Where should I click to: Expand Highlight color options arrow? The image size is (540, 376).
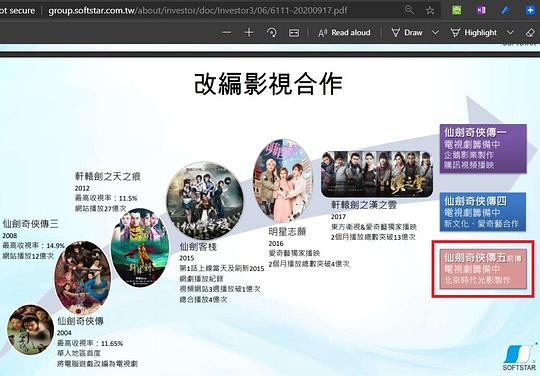point(510,32)
